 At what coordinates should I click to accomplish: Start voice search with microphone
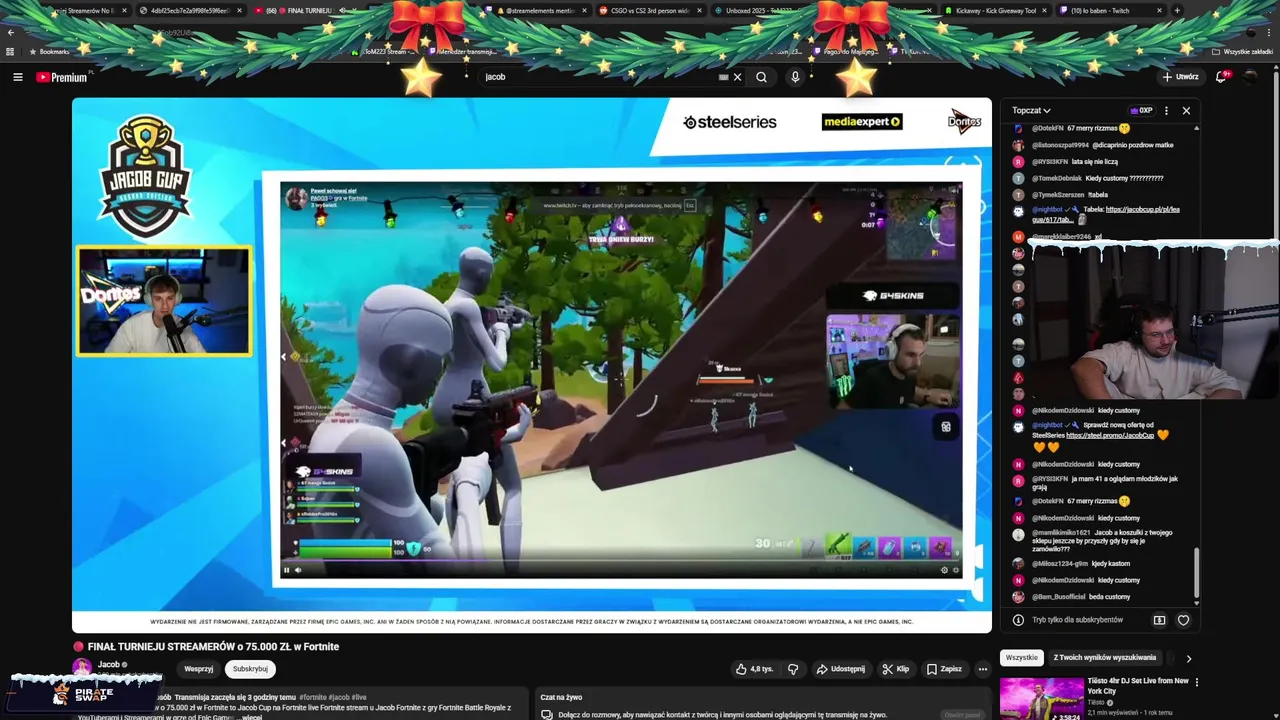(795, 77)
